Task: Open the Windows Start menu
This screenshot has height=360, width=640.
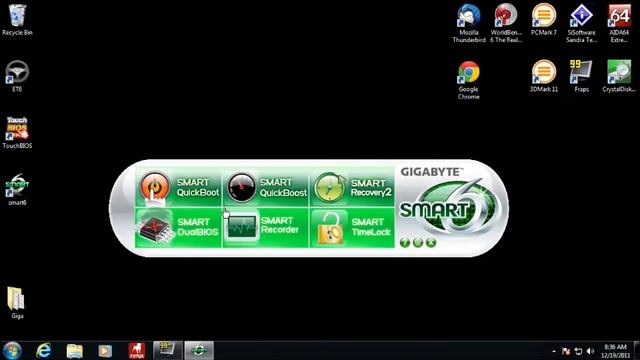Action: pos(12,351)
